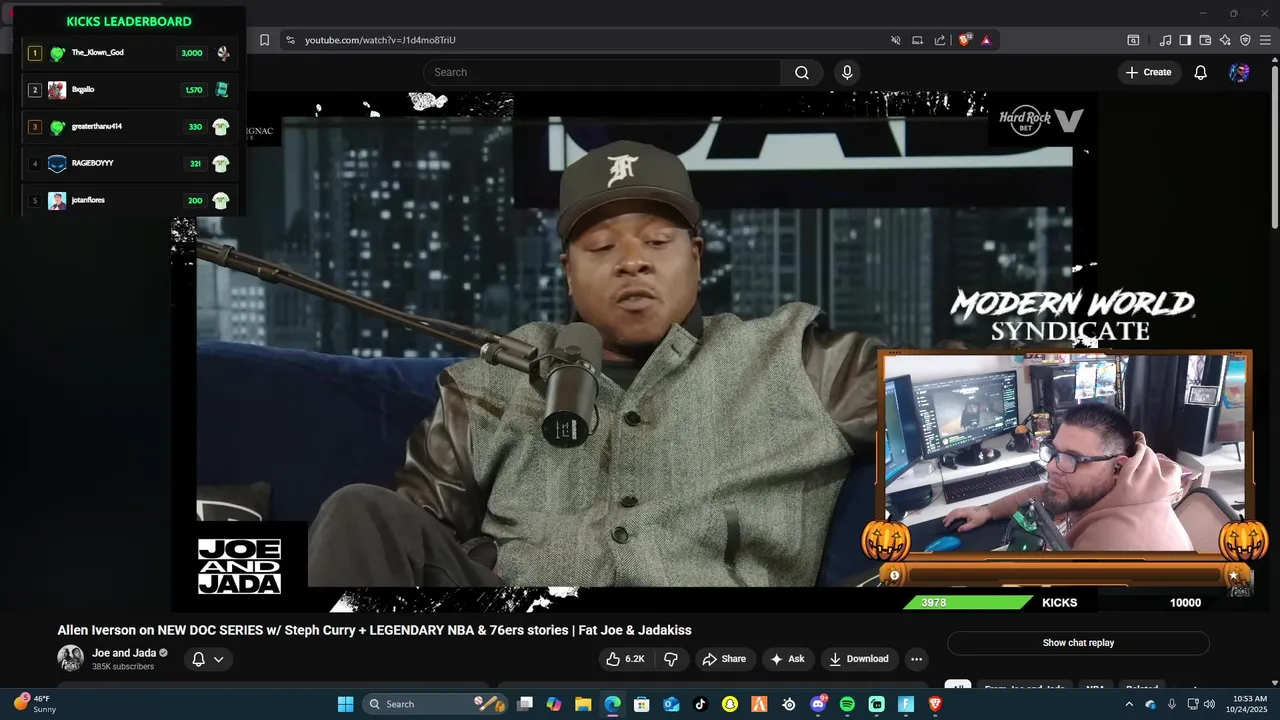Open YouTube notifications bell
This screenshot has width=1280, height=720.
[1201, 72]
